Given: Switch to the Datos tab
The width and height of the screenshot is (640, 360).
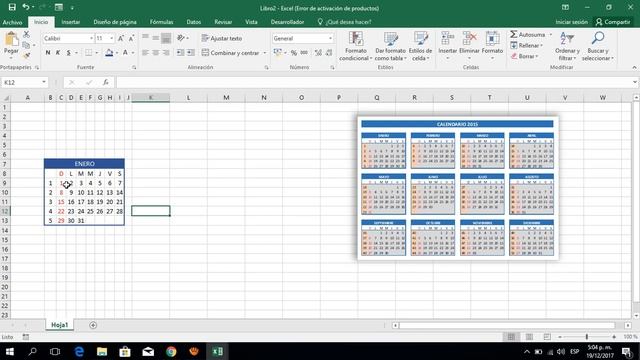Looking at the screenshot, I should click(x=193, y=22).
